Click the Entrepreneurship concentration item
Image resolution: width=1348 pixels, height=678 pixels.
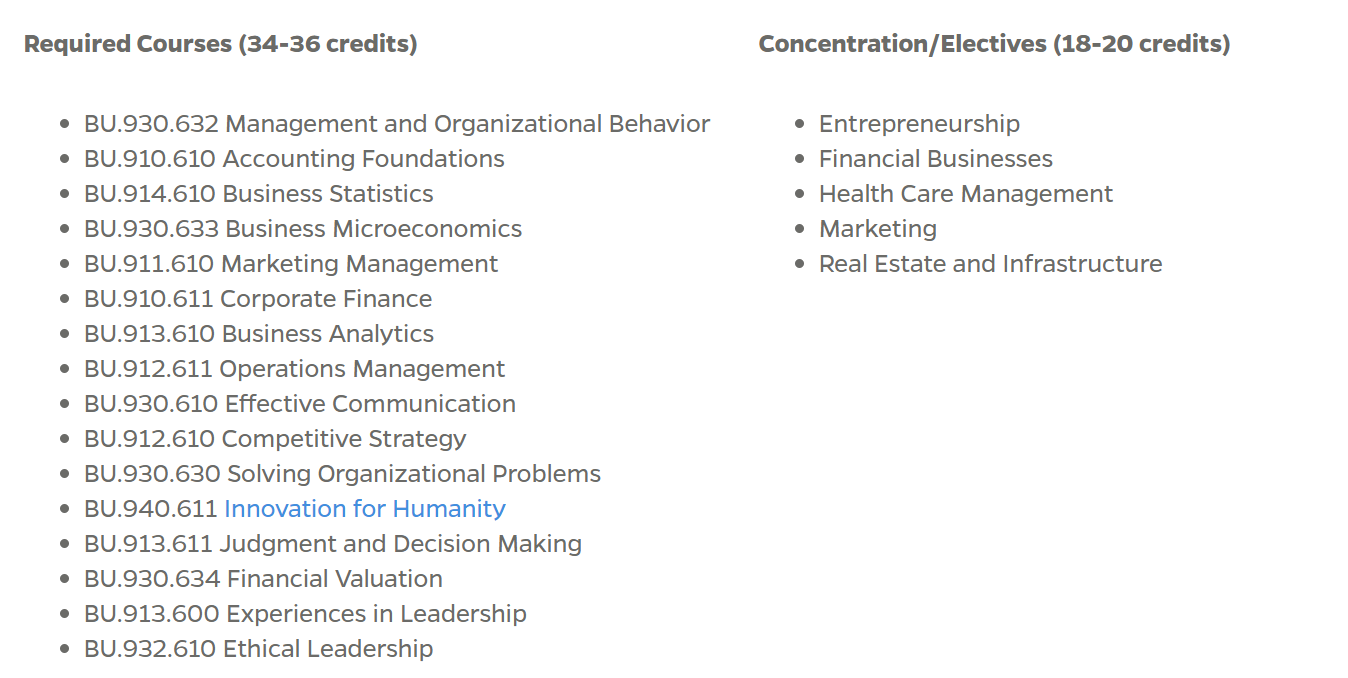pos(919,124)
